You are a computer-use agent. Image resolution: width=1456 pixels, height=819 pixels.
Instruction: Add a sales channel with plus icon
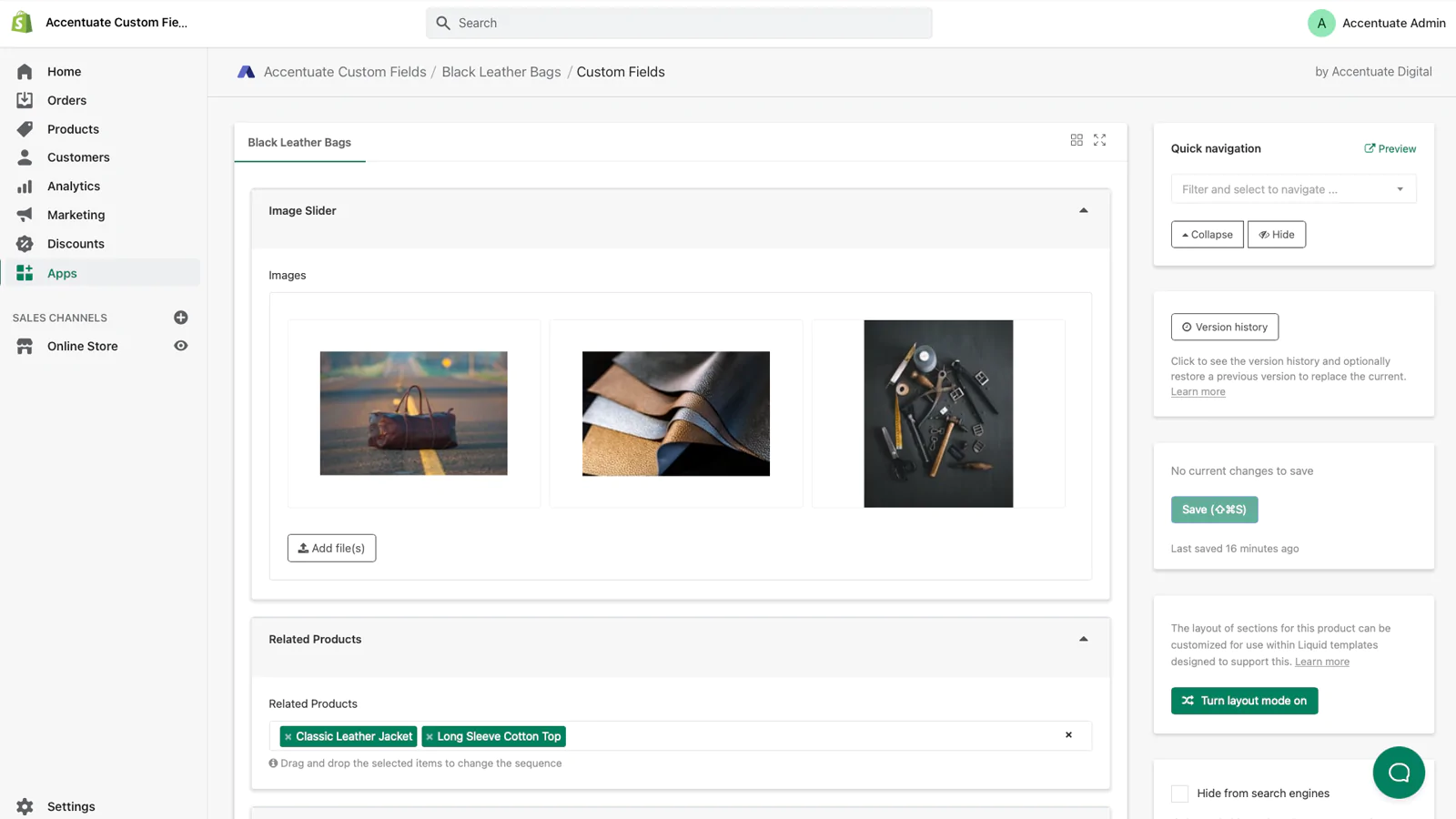181,318
